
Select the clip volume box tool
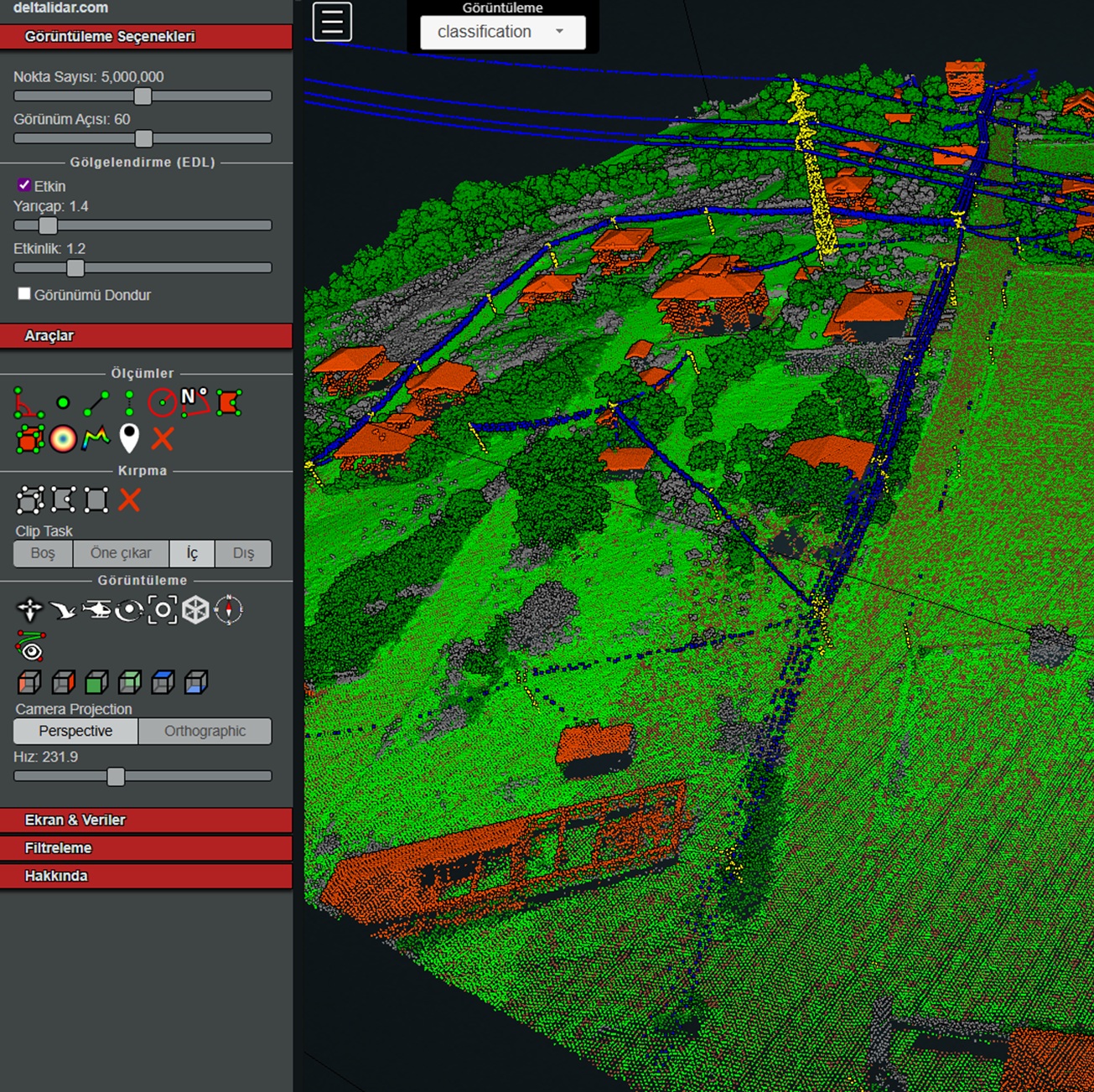tap(29, 500)
